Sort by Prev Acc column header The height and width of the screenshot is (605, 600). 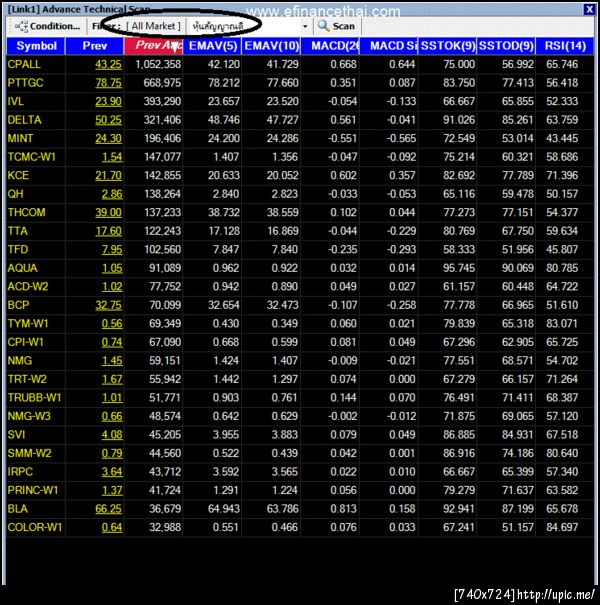(x=153, y=46)
